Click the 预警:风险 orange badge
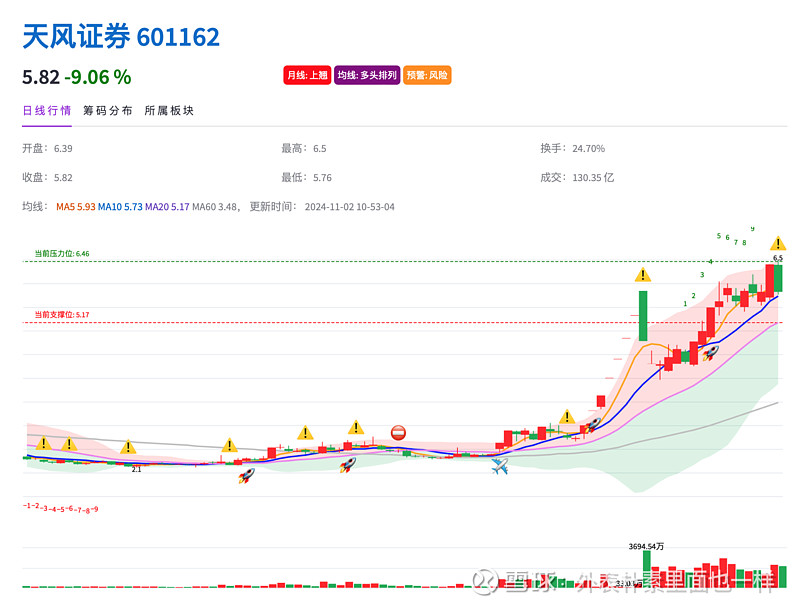 [x=427, y=75]
